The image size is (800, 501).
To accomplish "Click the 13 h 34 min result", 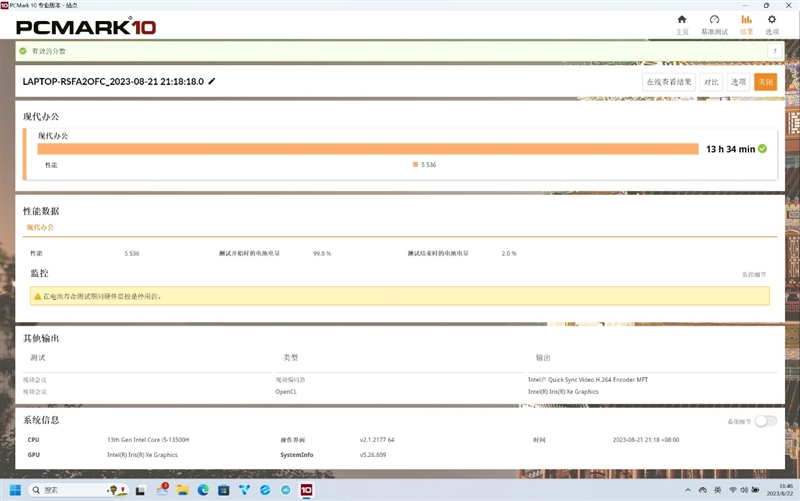I will pos(730,149).
